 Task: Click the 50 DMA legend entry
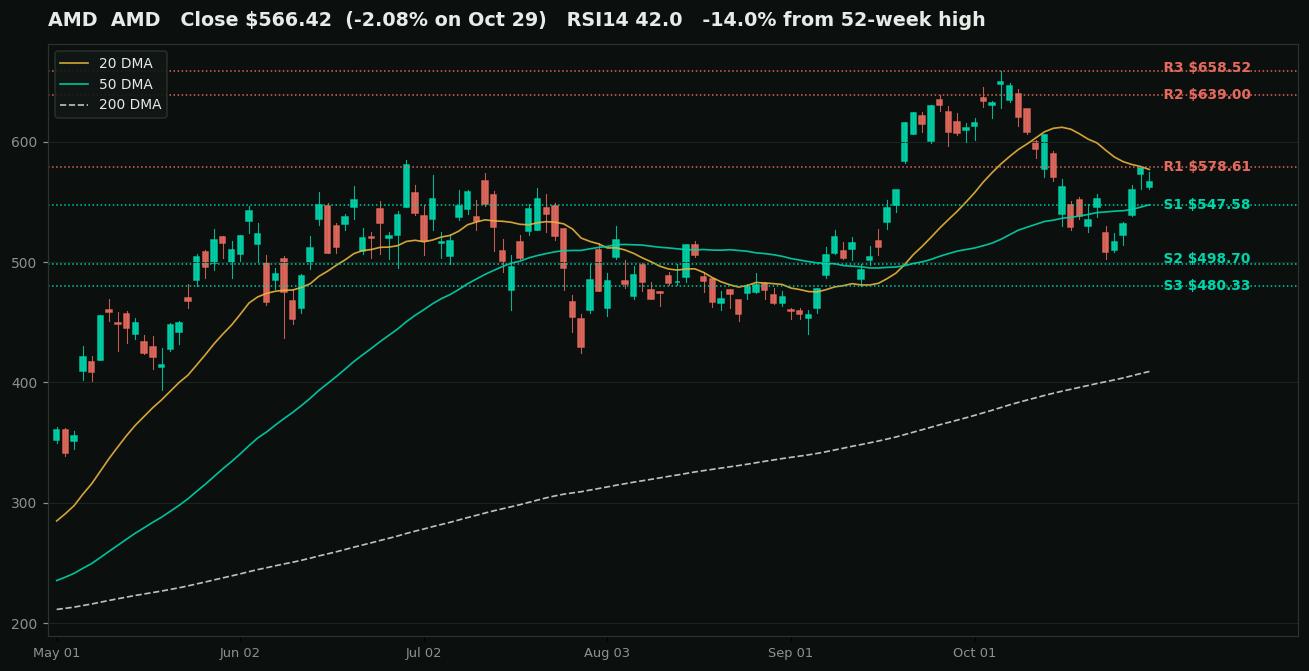tap(110, 84)
